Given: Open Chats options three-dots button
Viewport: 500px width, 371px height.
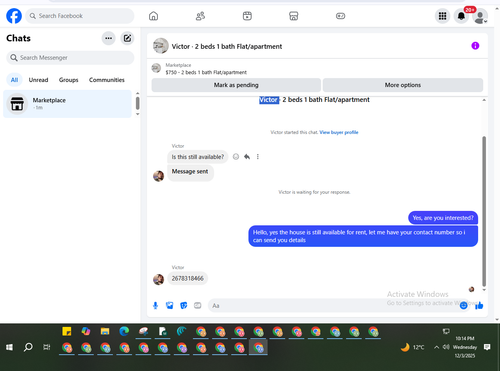Looking at the screenshot, I should pos(108,38).
